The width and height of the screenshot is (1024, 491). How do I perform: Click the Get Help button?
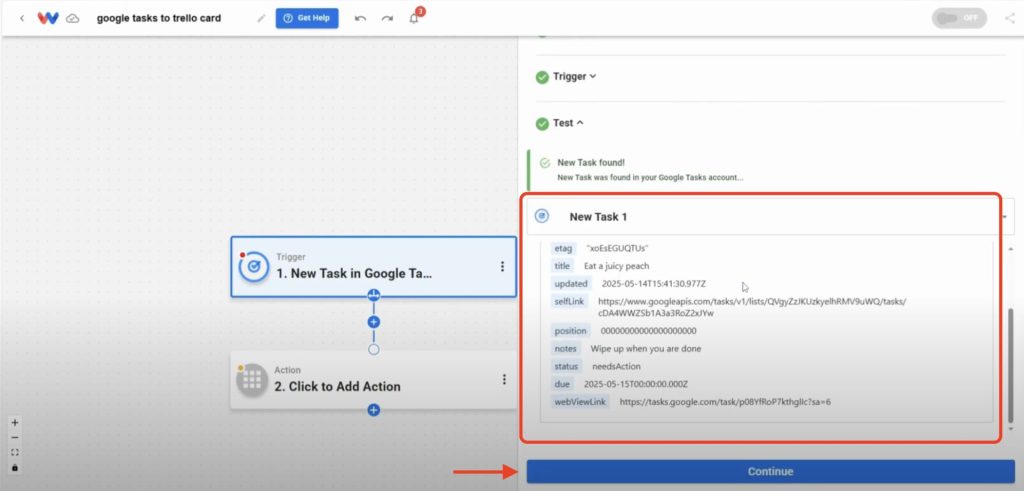pyautogui.click(x=307, y=18)
